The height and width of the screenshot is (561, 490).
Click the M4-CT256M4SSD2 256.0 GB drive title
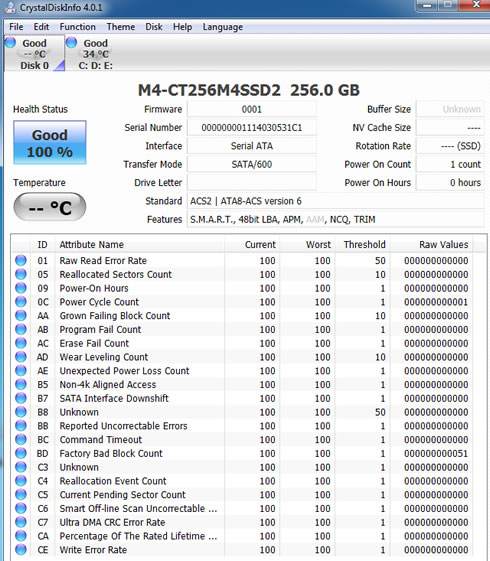click(249, 90)
